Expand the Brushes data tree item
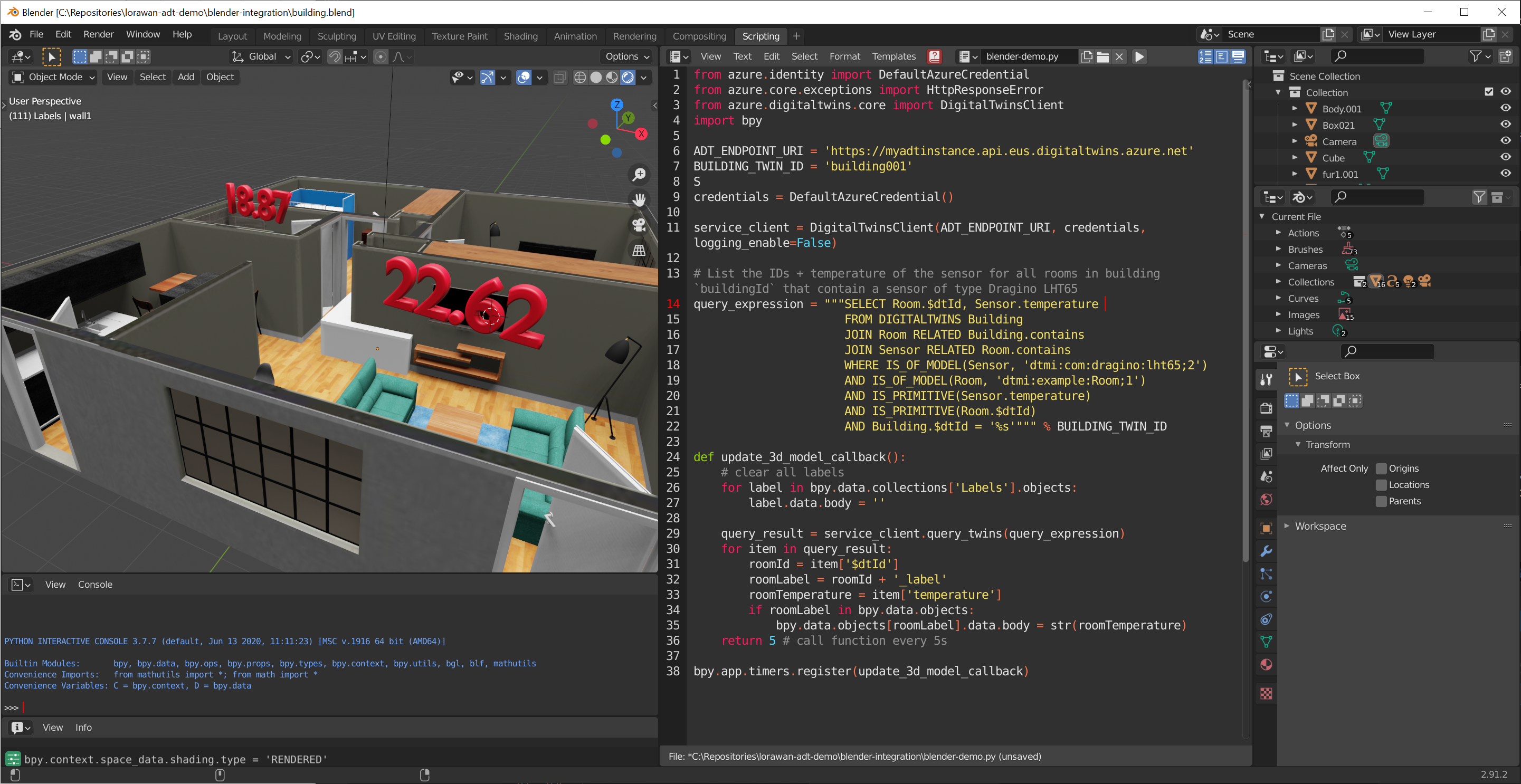This screenshot has width=1521, height=784. tap(1278, 249)
